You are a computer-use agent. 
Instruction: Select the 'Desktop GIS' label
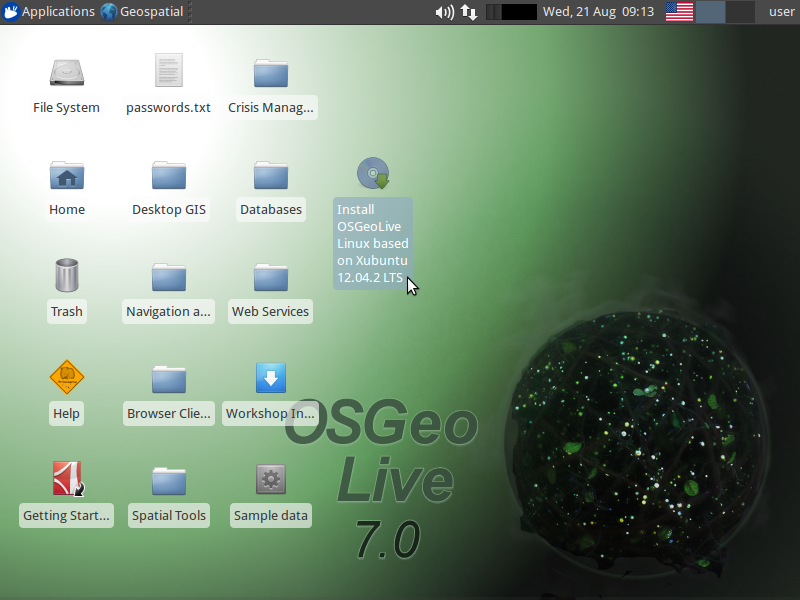click(x=169, y=210)
